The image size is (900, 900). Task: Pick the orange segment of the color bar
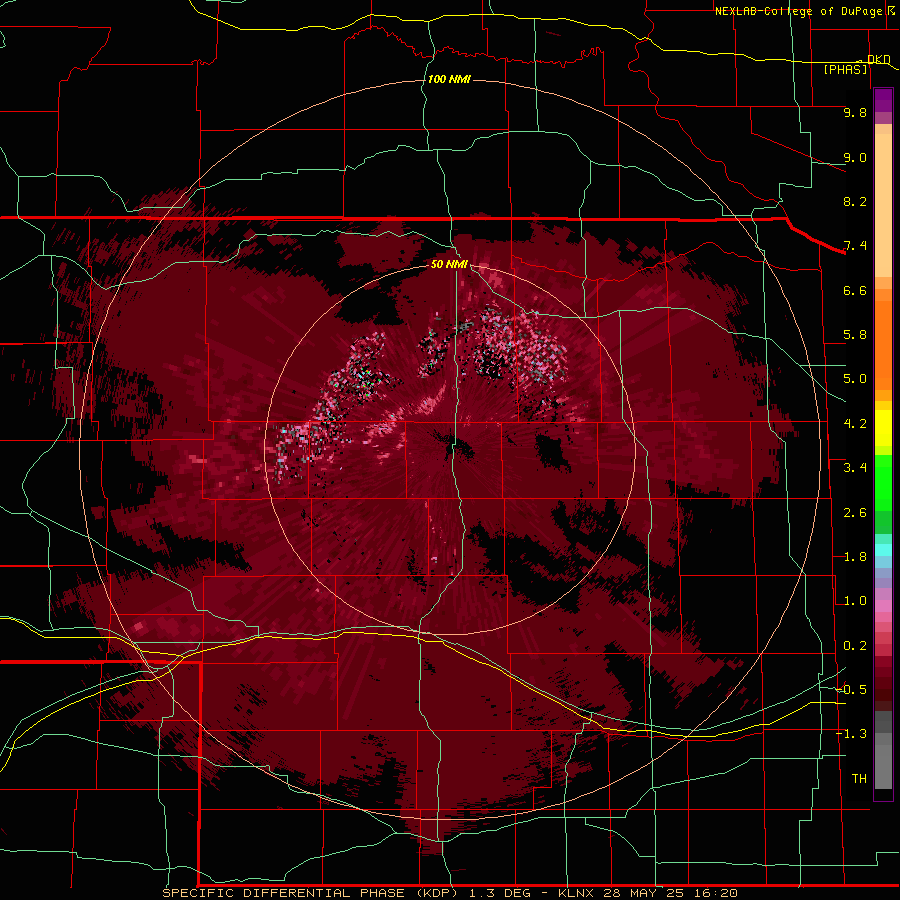click(x=883, y=339)
